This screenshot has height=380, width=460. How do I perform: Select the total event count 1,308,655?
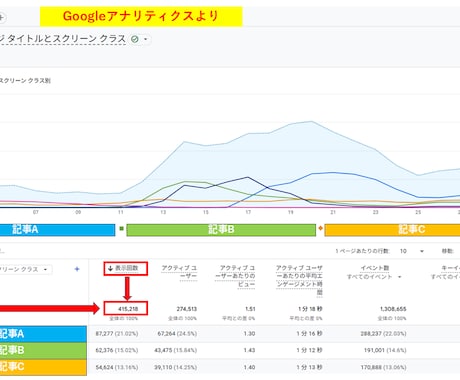click(x=393, y=309)
